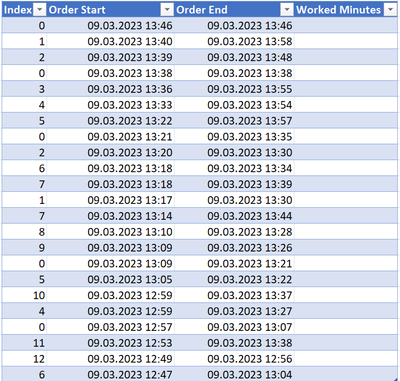The width and height of the screenshot is (400, 381).
Task: Select Order Start cell 09.03.2023 13:38
Action: [110, 73]
